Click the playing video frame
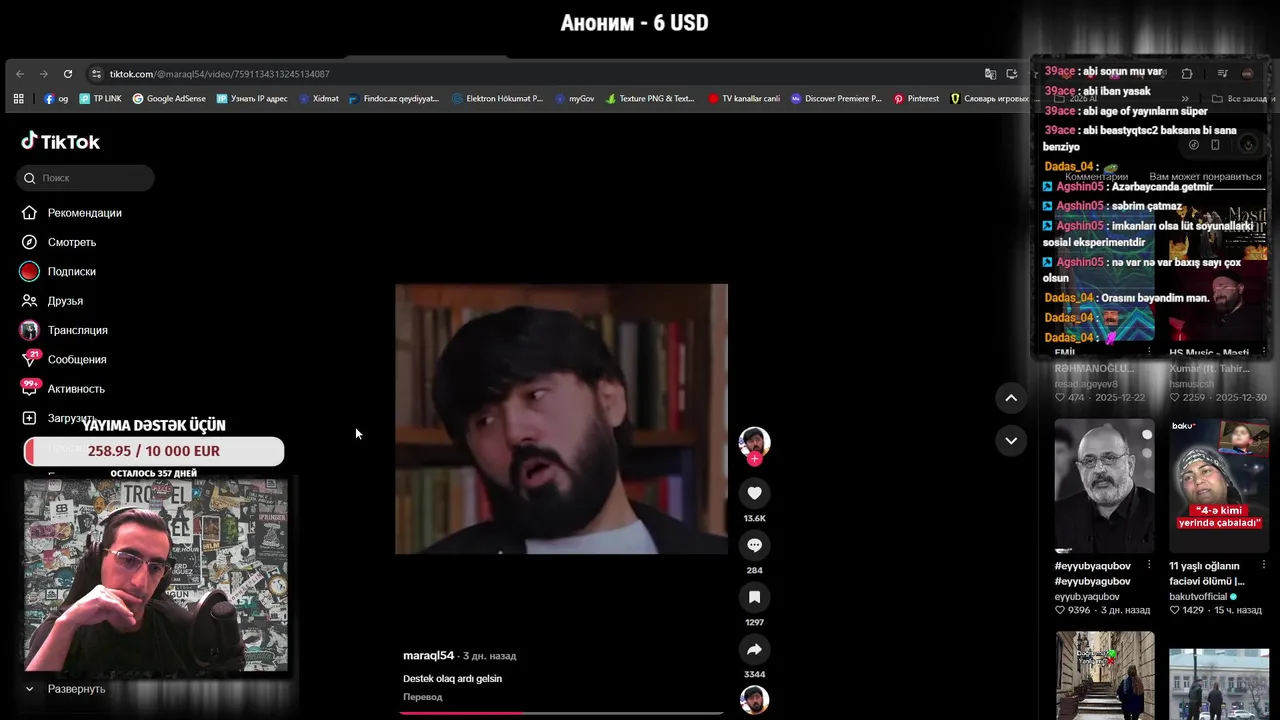Screen dimensions: 1280x720 [x=561, y=418]
